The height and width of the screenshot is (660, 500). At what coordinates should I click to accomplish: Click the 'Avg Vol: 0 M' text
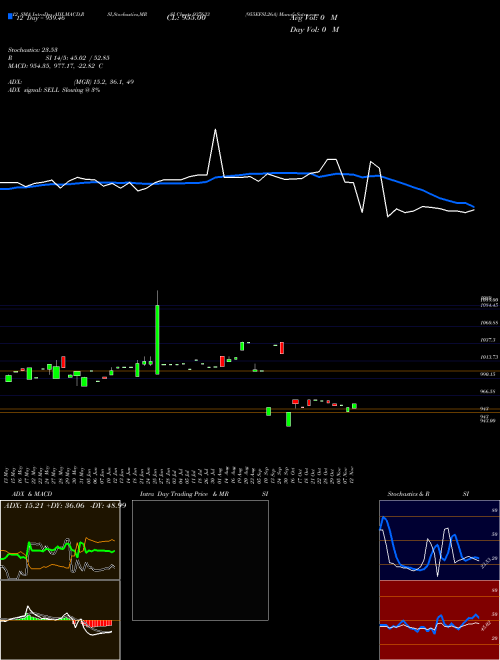click(314, 18)
